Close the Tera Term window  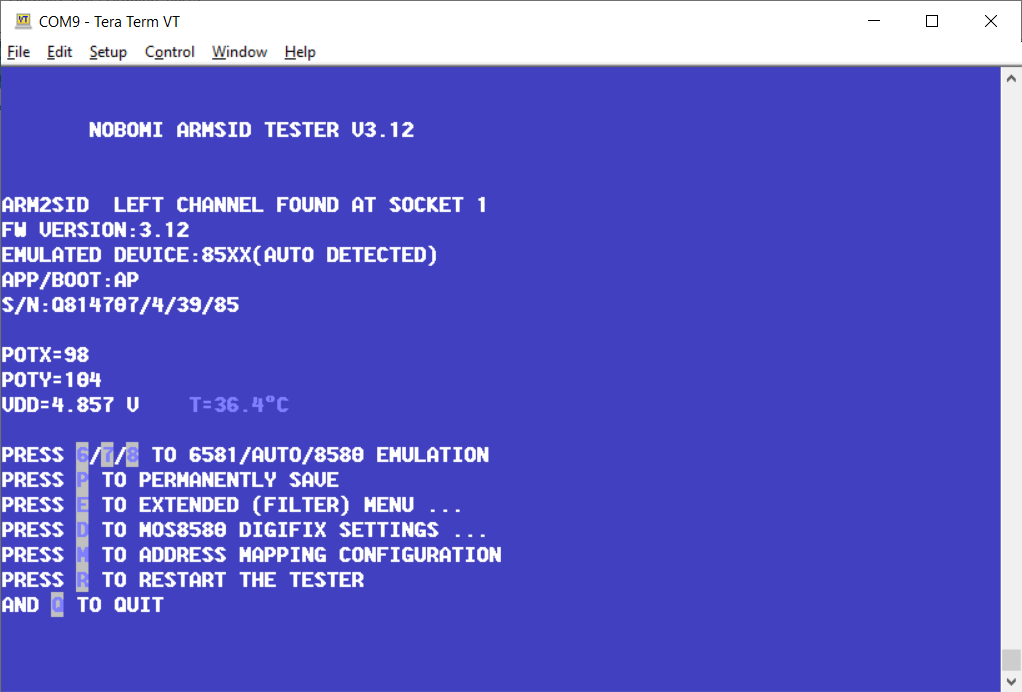tap(991, 21)
